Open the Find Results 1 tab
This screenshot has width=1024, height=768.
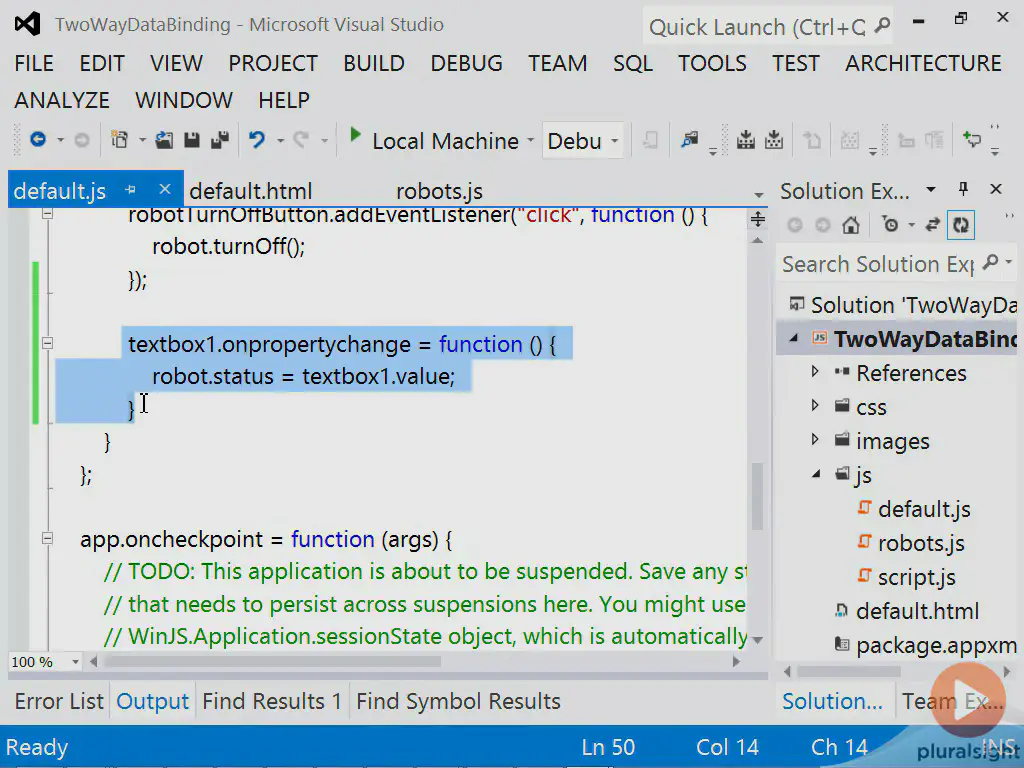tap(272, 701)
